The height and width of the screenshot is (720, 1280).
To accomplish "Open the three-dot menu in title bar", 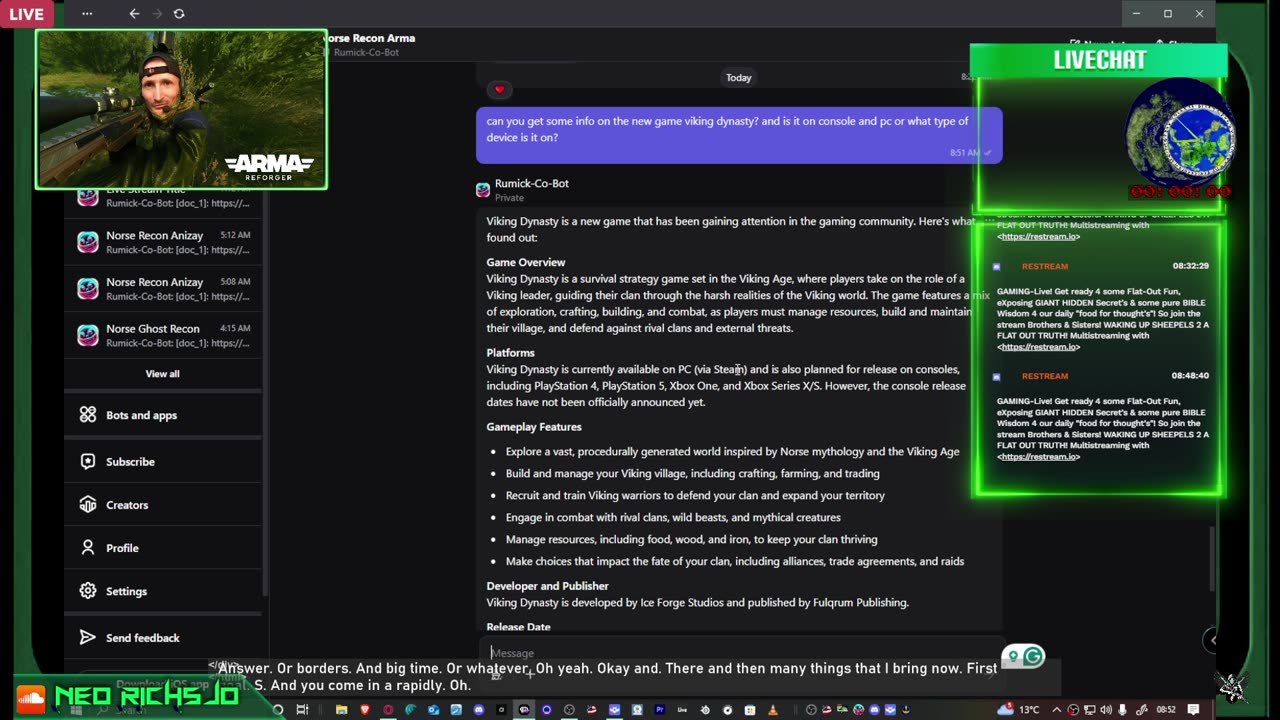I will click(87, 14).
